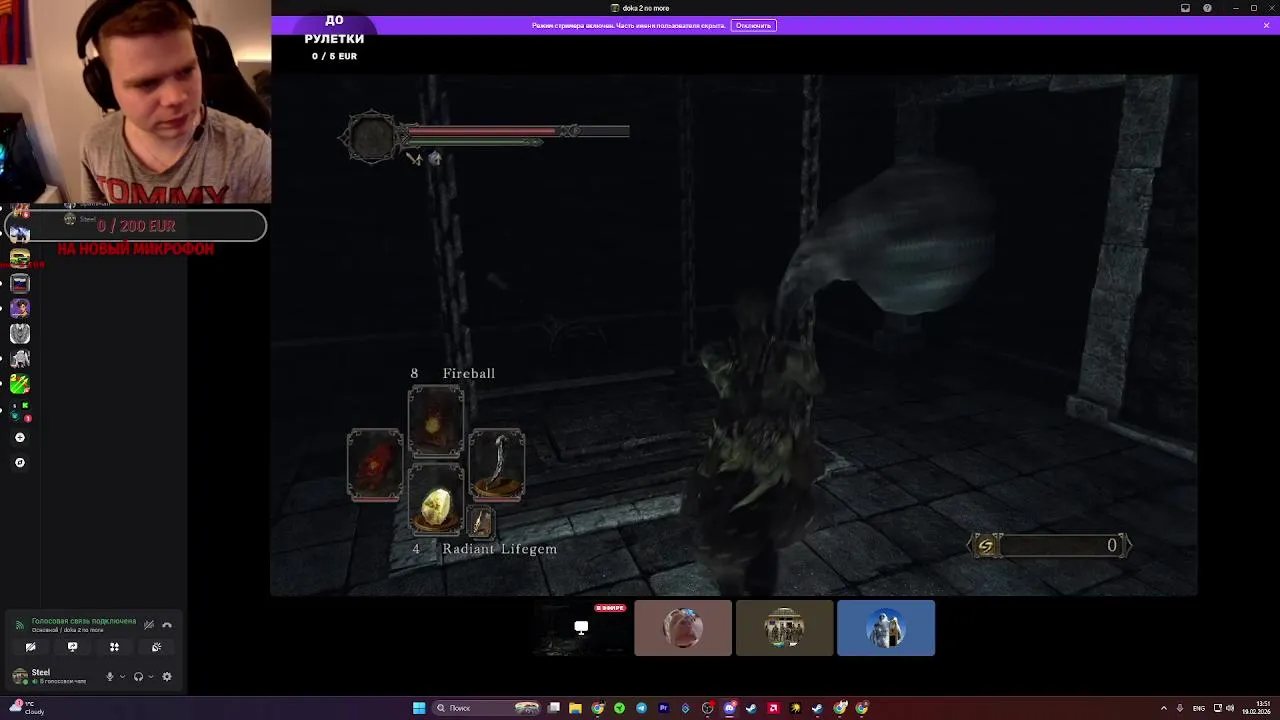Open Telegram from the taskbar
The image size is (1280, 720).
(x=641, y=708)
